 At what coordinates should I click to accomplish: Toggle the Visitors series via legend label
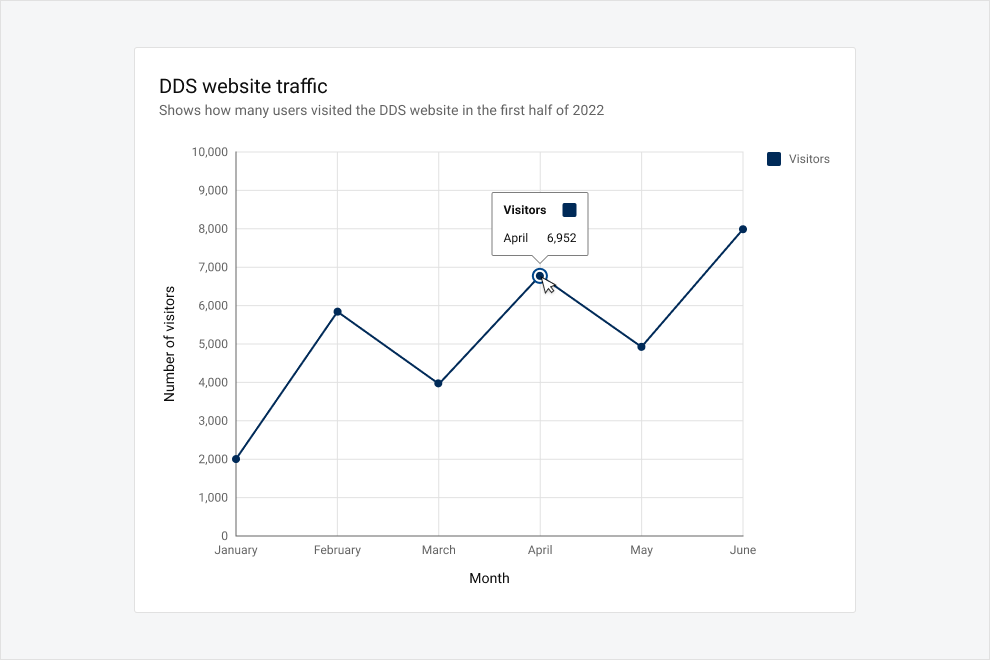tap(809, 159)
